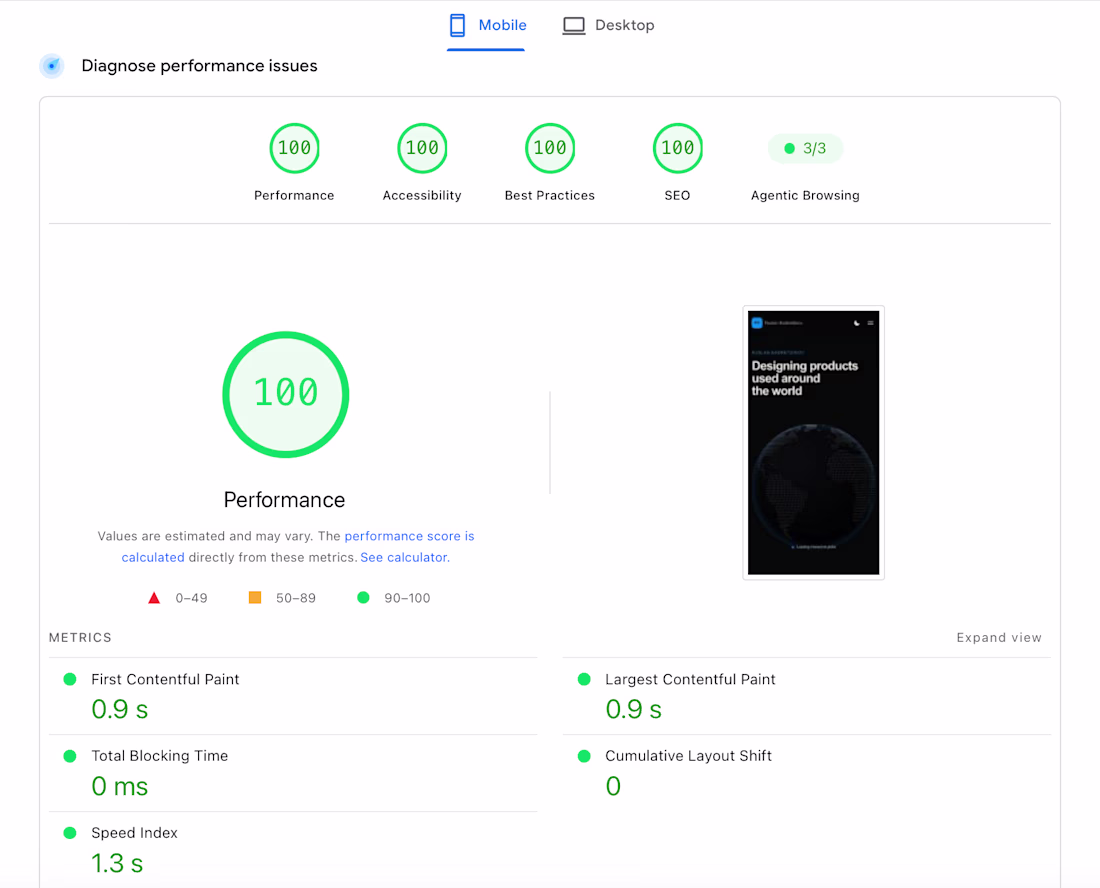Click the blue radar diagnose icon
Viewport: 1100px width, 888px height.
pyautogui.click(x=52, y=66)
